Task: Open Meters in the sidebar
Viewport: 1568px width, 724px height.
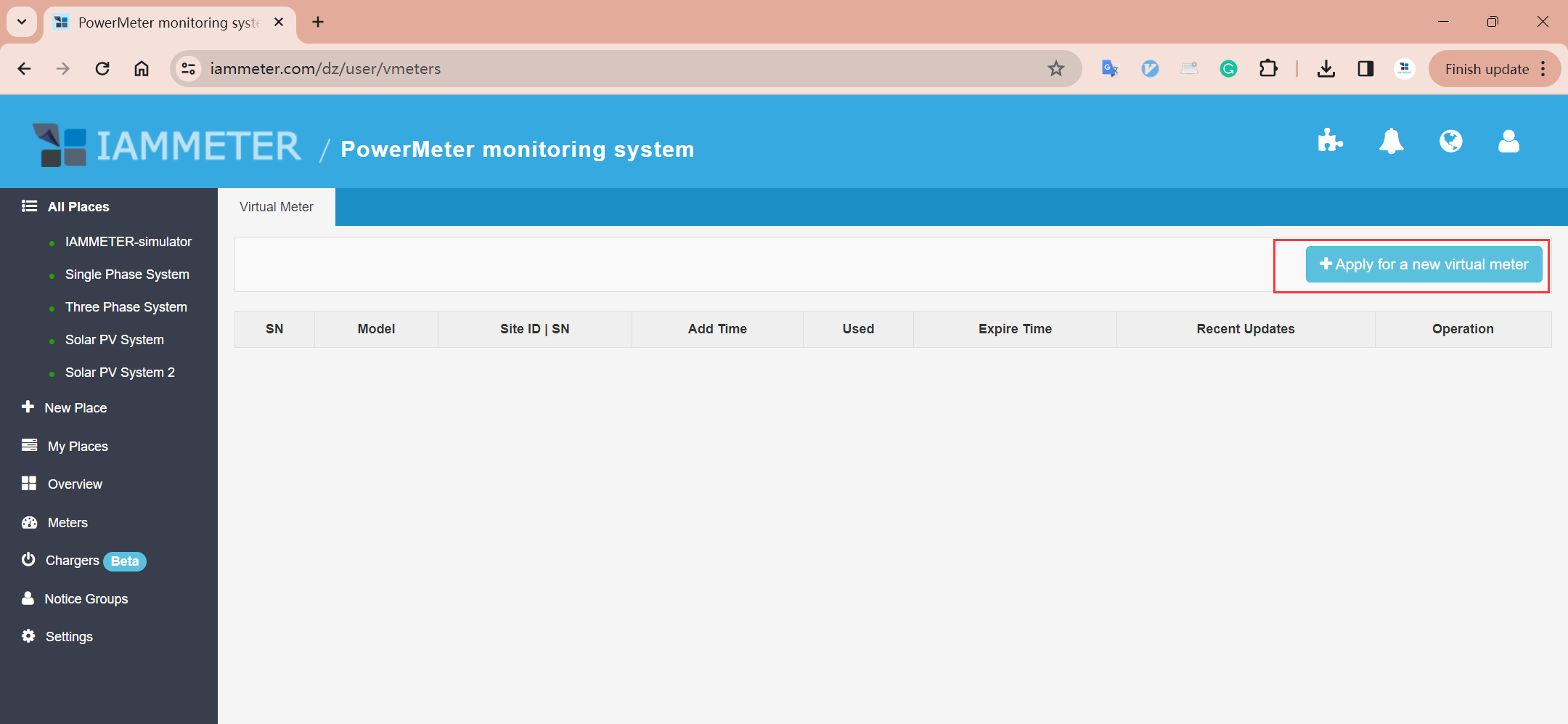Action: click(68, 523)
